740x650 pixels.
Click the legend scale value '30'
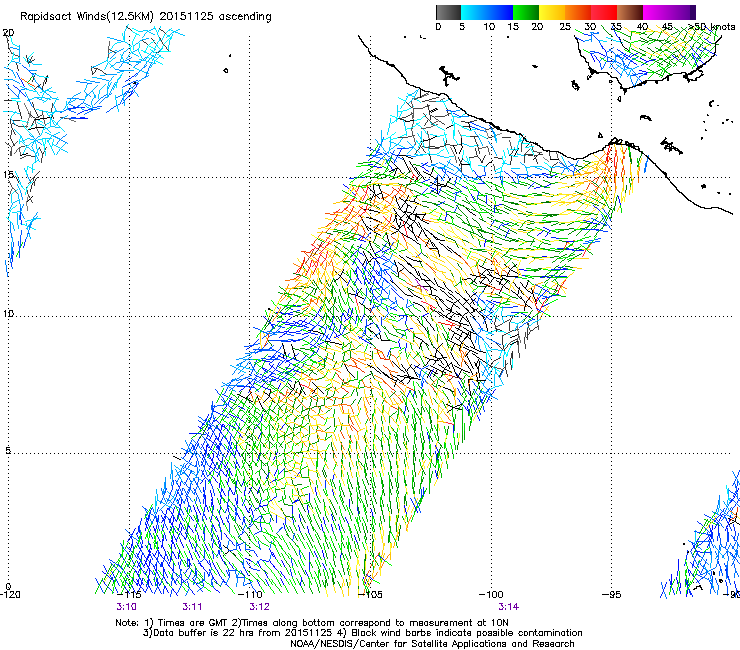click(590, 27)
